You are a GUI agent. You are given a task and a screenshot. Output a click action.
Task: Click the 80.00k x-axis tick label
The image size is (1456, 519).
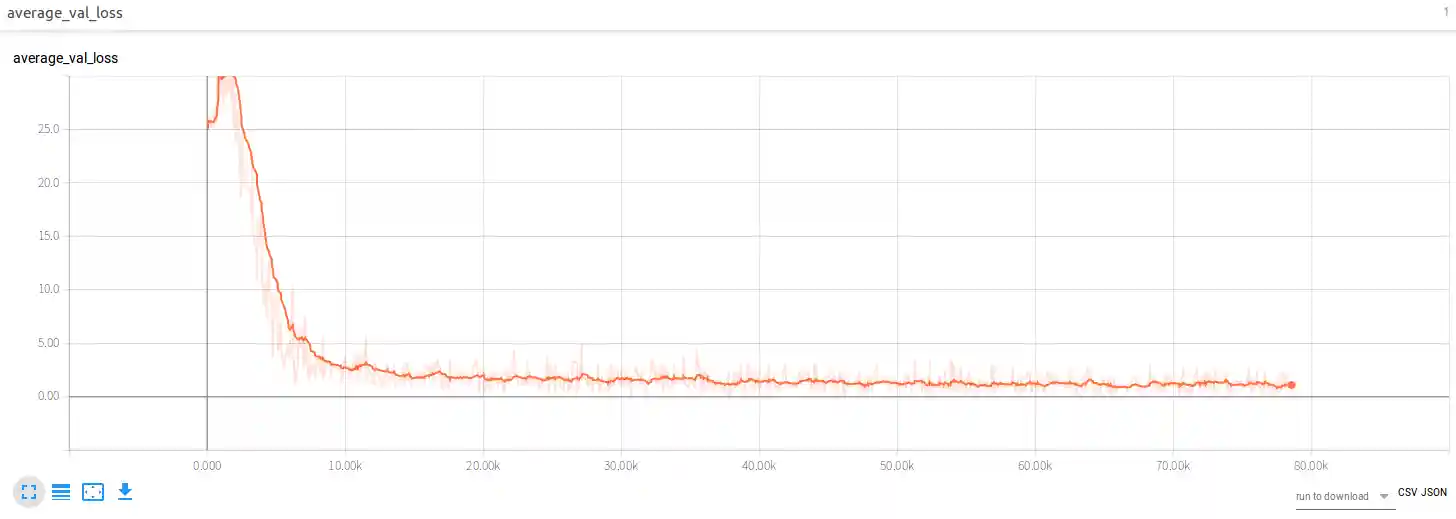point(1311,466)
